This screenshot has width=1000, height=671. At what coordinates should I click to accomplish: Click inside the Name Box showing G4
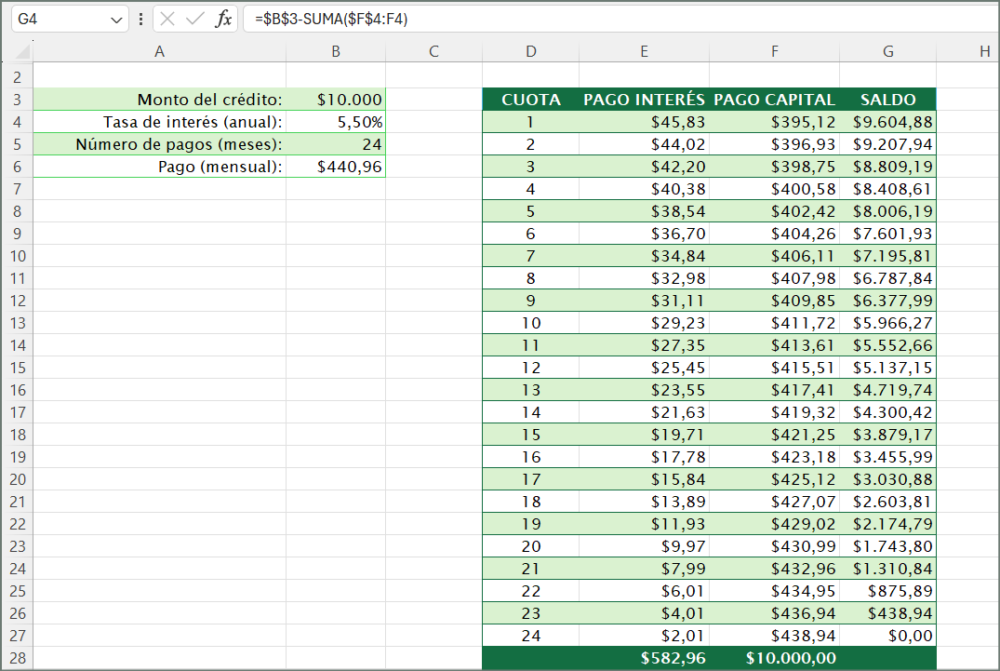[x=55, y=18]
